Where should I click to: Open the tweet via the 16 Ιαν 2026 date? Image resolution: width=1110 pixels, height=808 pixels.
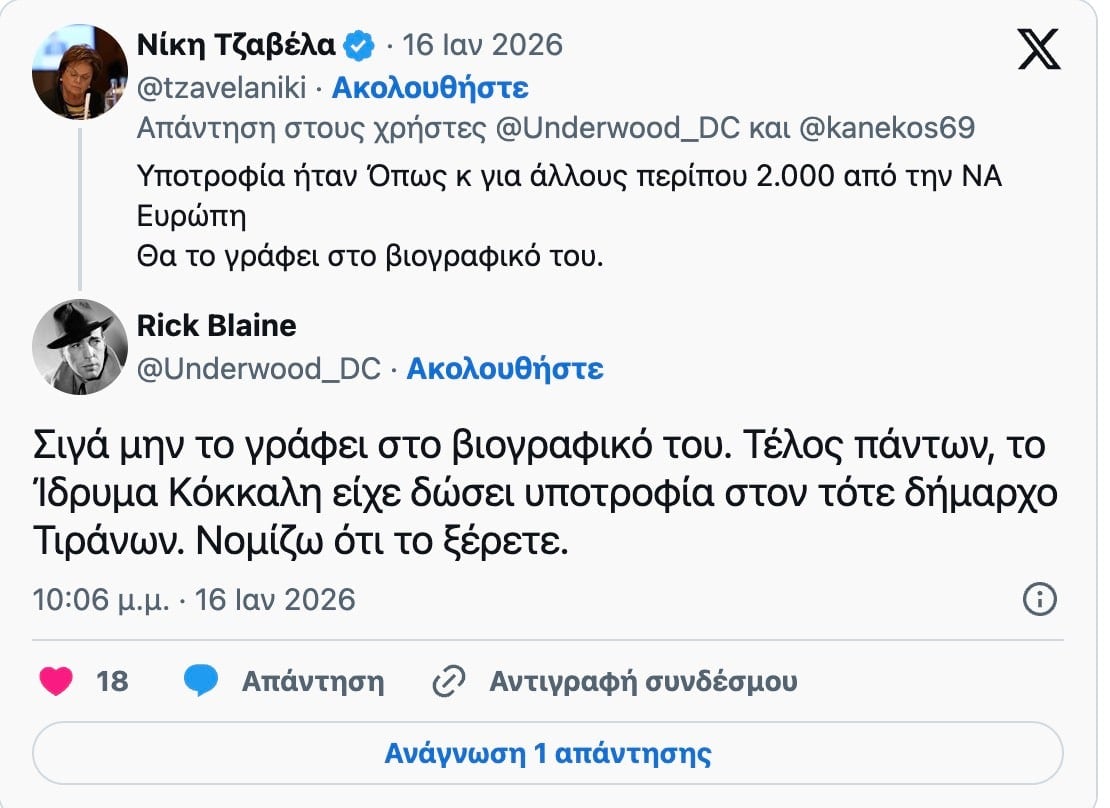482,44
